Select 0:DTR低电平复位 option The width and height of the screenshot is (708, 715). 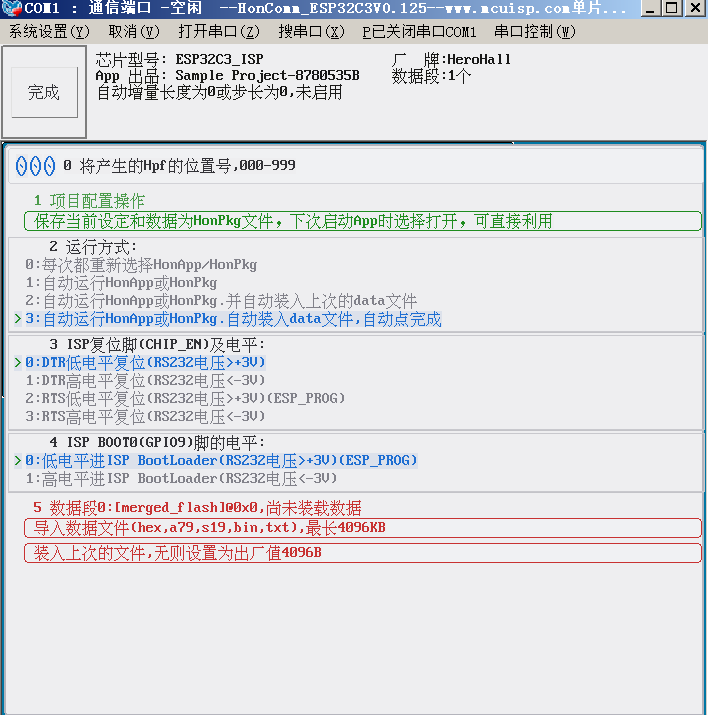145,363
